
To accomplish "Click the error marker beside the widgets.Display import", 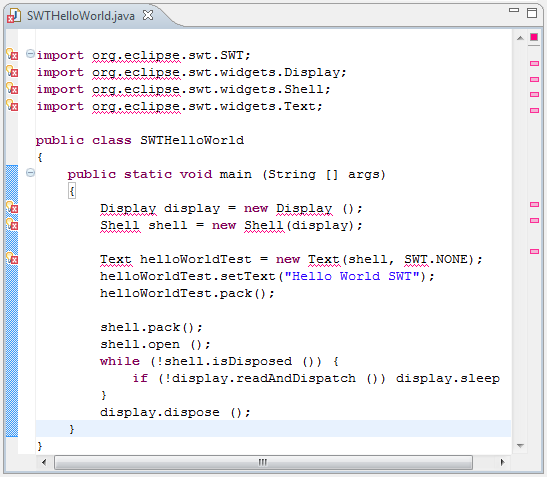I will pos(12,72).
